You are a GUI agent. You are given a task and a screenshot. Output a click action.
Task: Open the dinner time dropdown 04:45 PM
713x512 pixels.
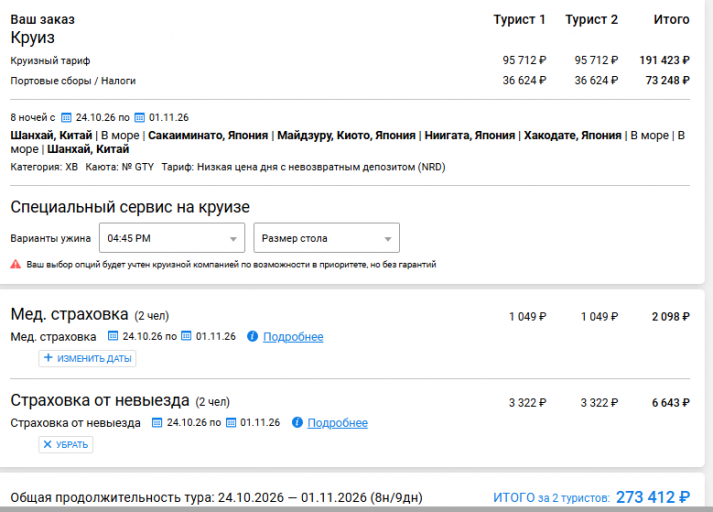tap(172, 238)
